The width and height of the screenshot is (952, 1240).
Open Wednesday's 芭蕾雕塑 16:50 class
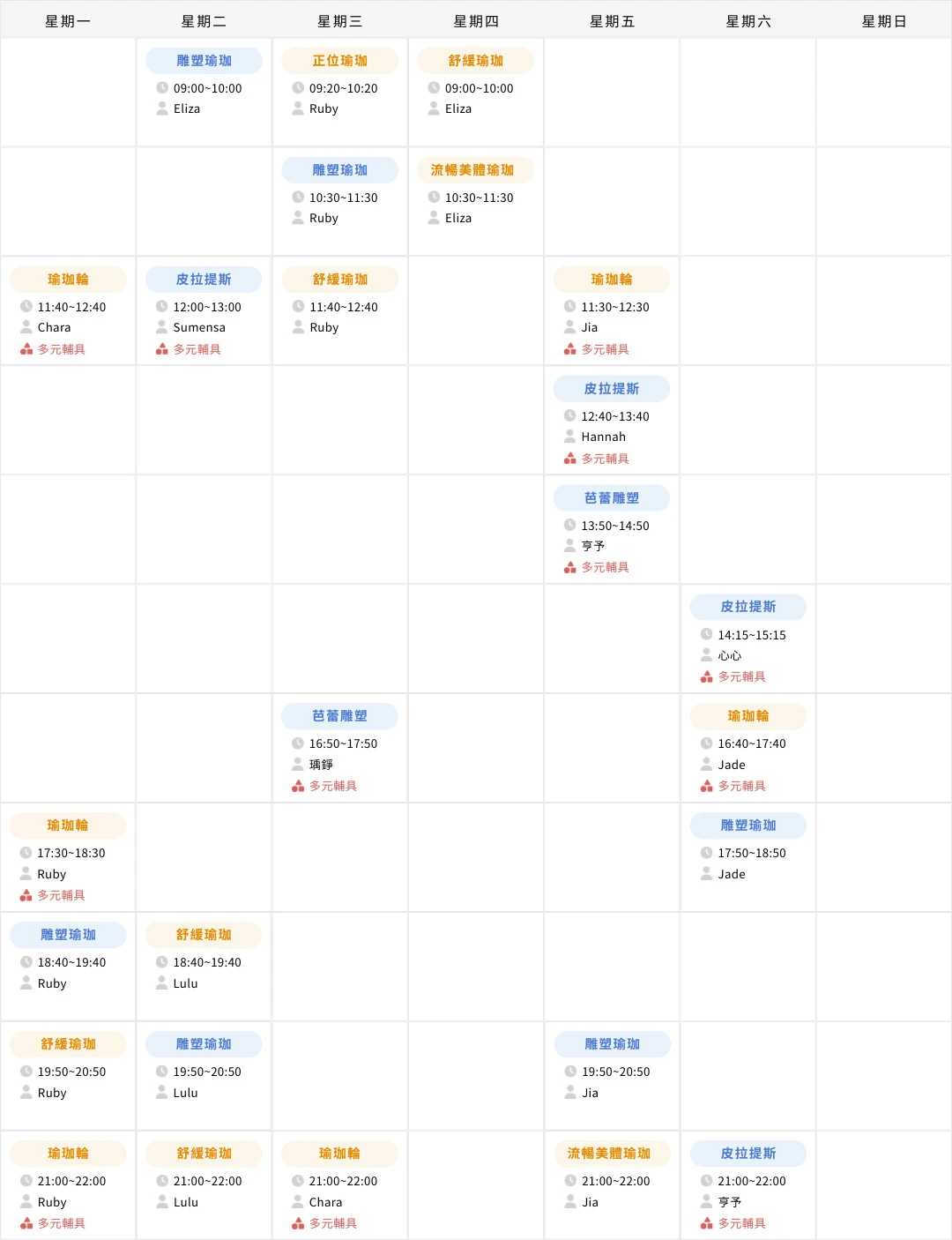tap(339, 716)
